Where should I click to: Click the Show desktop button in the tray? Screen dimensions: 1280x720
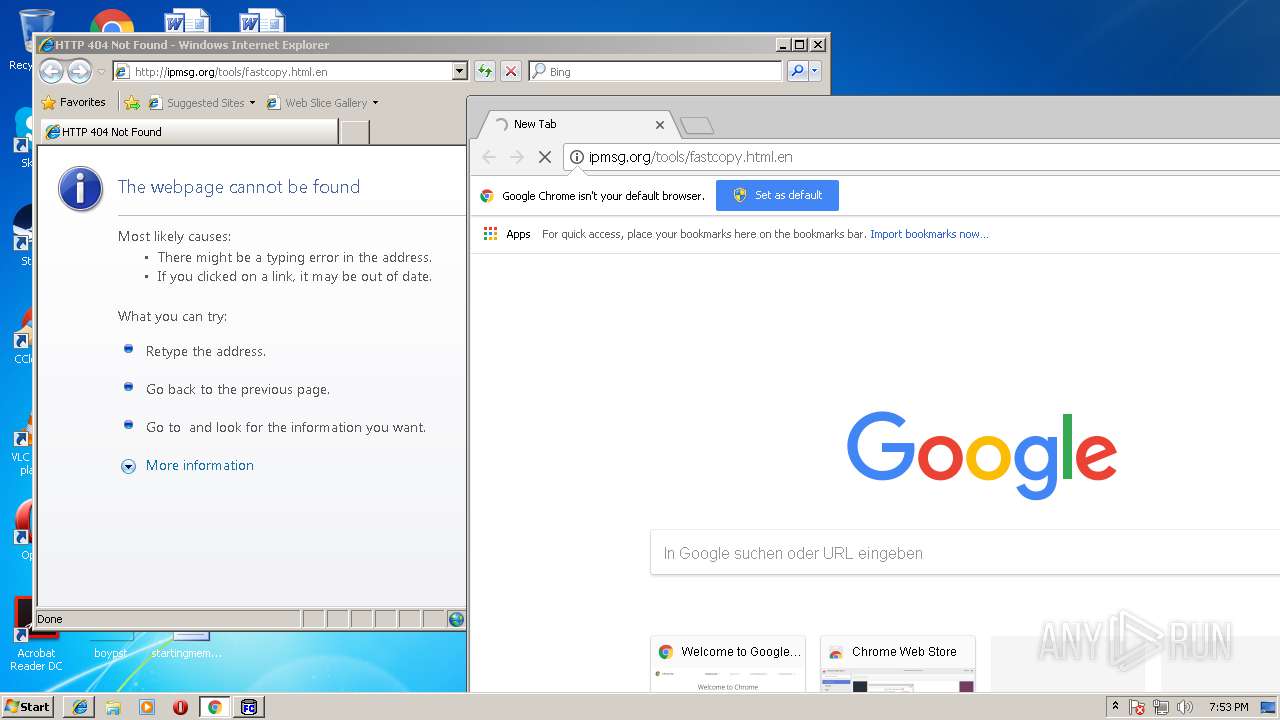tap(1269, 707)
